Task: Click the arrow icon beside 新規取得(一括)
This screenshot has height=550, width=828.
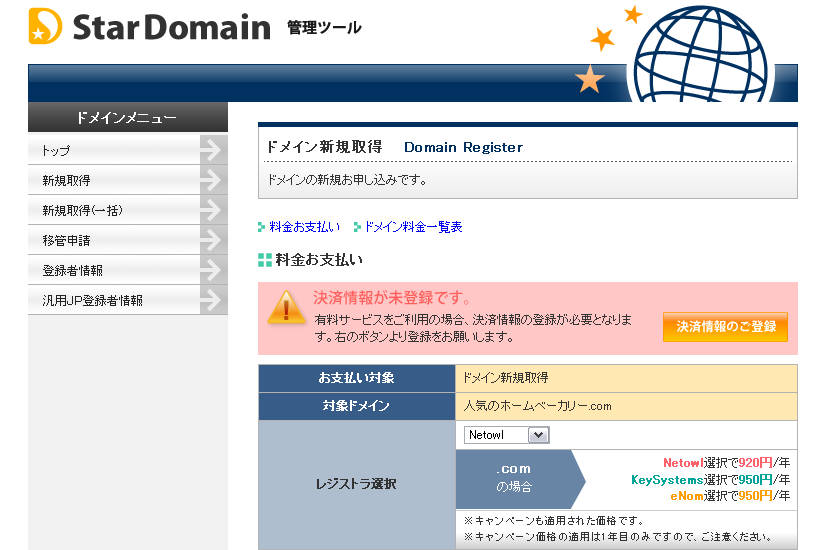Action: (x=213, y=210)
